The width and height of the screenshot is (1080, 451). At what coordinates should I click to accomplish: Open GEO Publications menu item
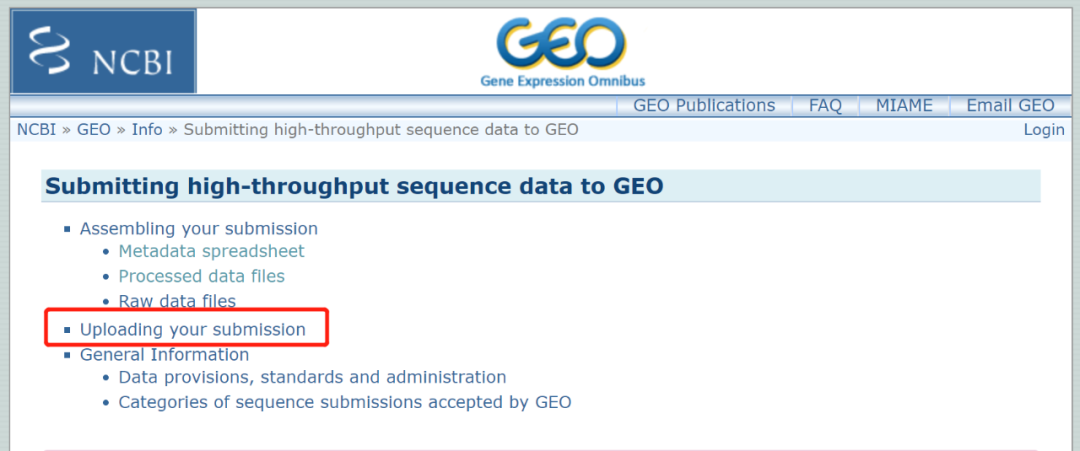point(704,106)
